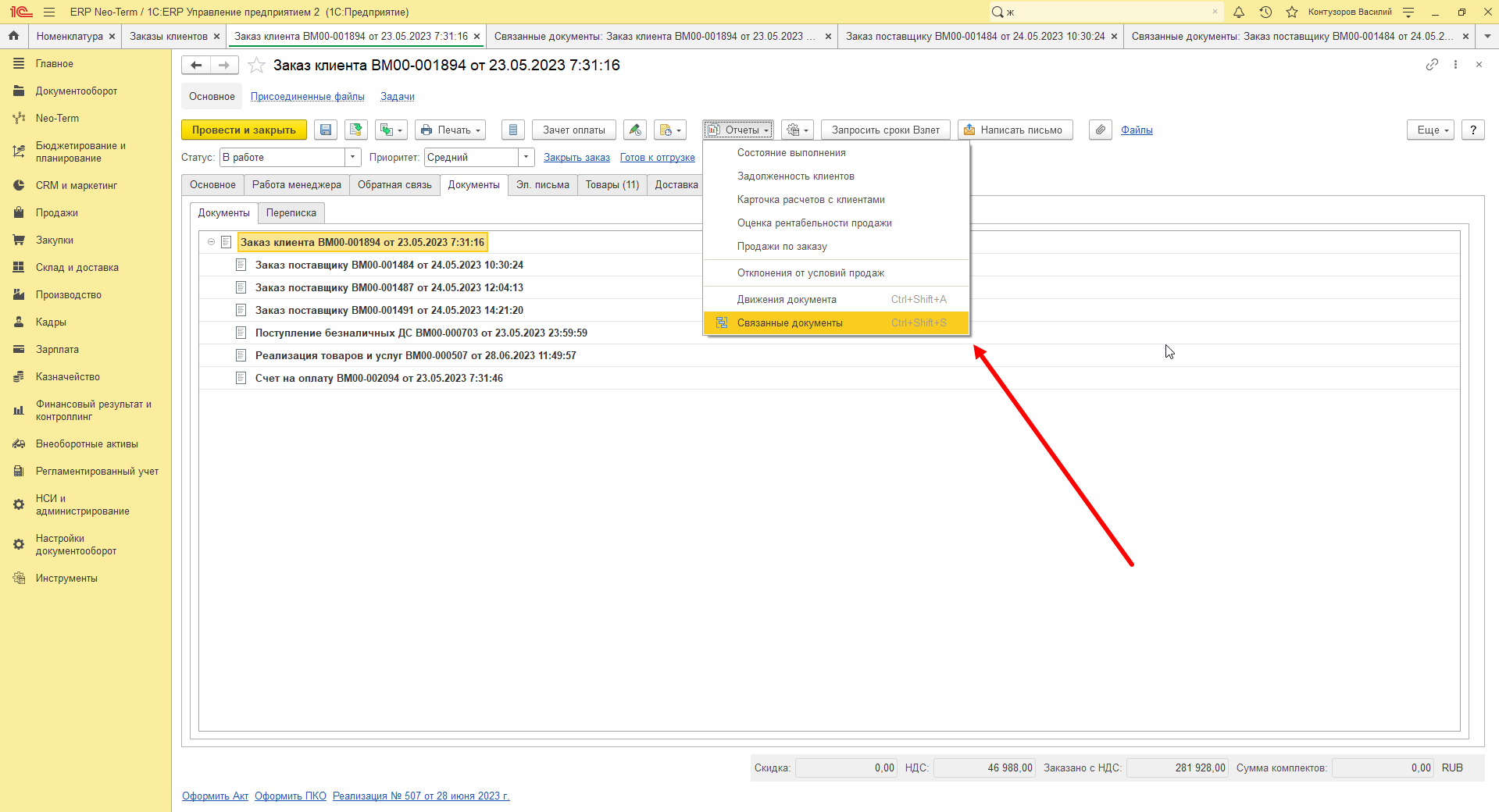Click Написать письмо button
The height and width of the screenshot is (812, 1499).
pos(1015,130)
